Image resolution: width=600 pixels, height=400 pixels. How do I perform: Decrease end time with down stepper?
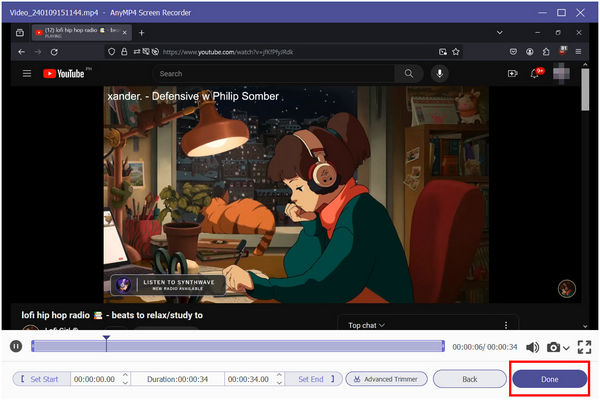pyautogui.click(x=279, y=382)
